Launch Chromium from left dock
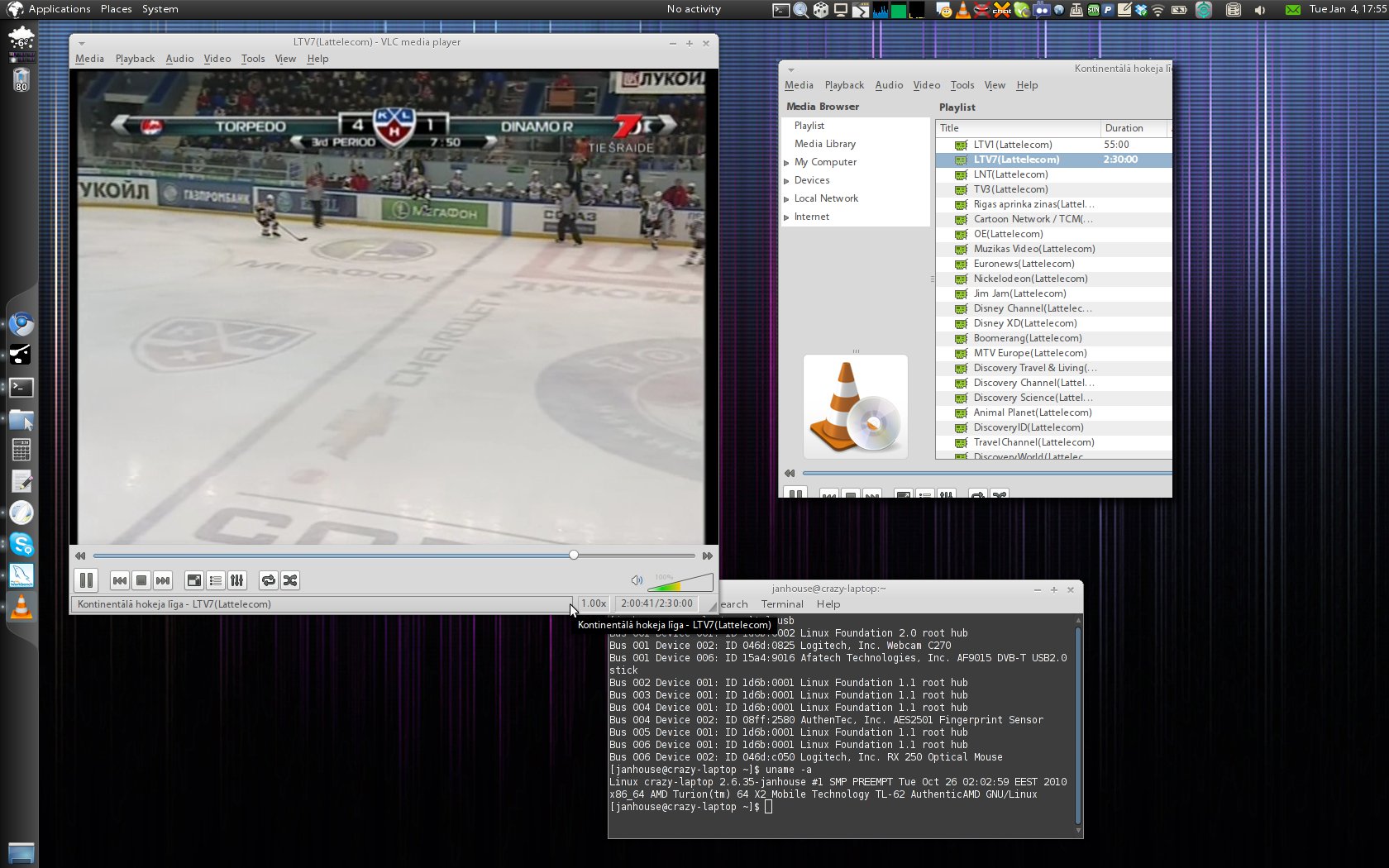Viewport: 1389px width, 868px height. pos(21,324)
